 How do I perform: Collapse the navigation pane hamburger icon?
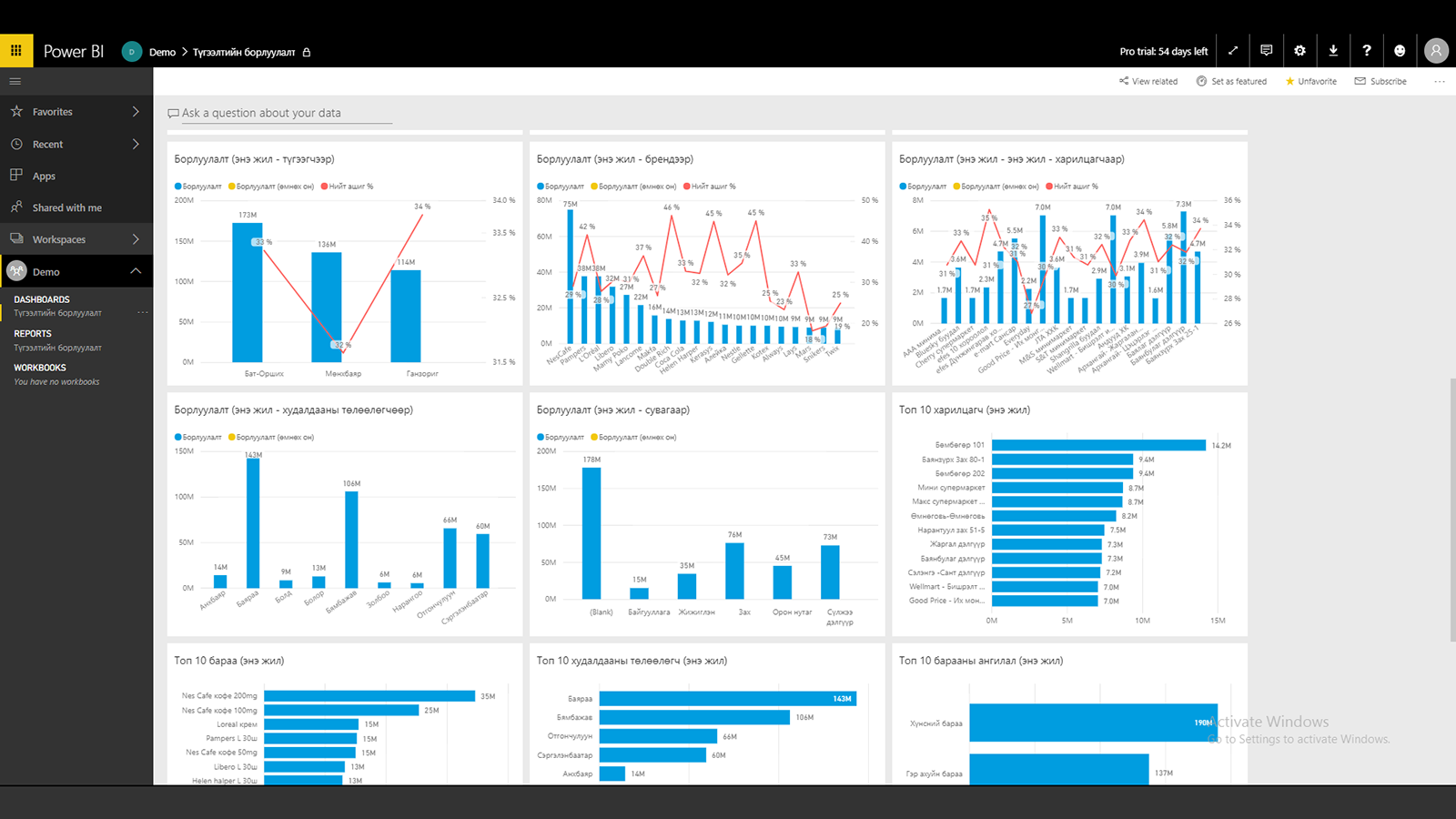click(15, 81)
